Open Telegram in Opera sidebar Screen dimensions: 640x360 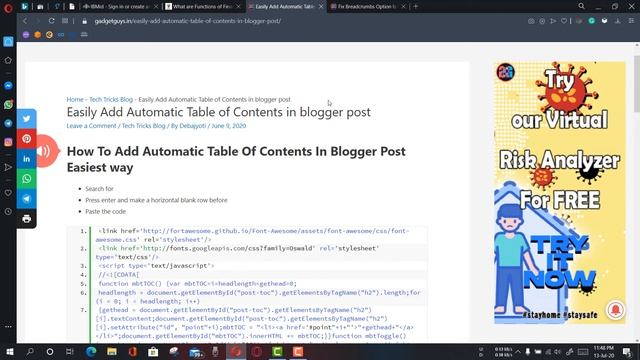tap(8, 123)
